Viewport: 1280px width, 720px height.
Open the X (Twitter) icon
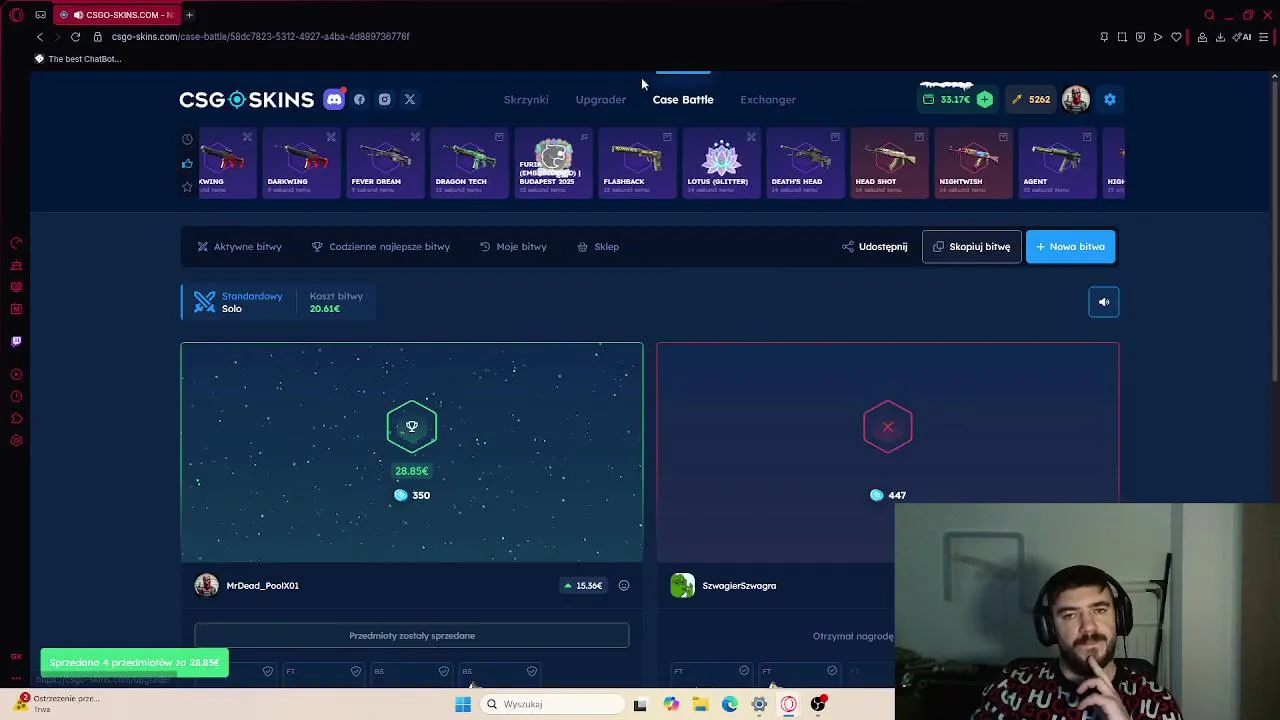click(409, 99)
